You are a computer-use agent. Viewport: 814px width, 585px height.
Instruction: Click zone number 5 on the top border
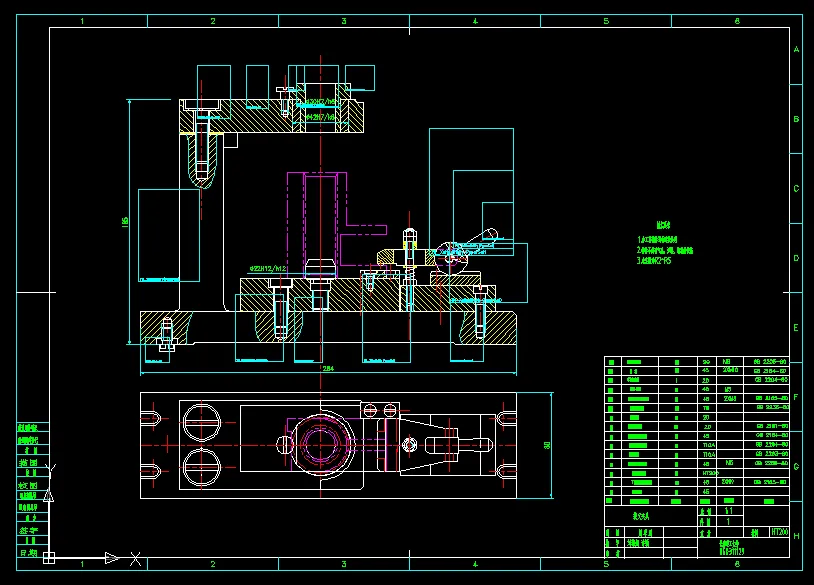(606, 21)
